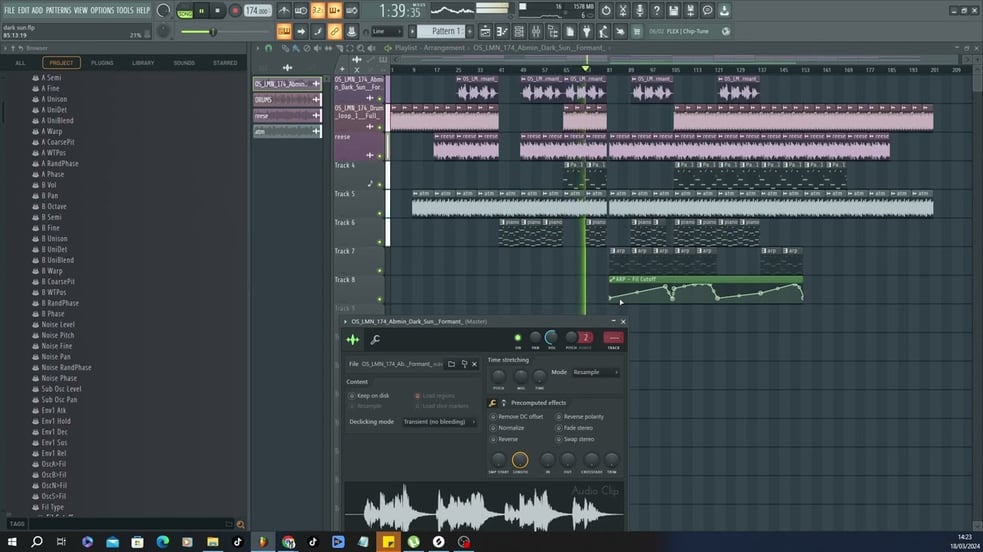Click the metronome icon
Image resolution: width=983 pixels, height=552 pixels.
(x=284, y=11)
